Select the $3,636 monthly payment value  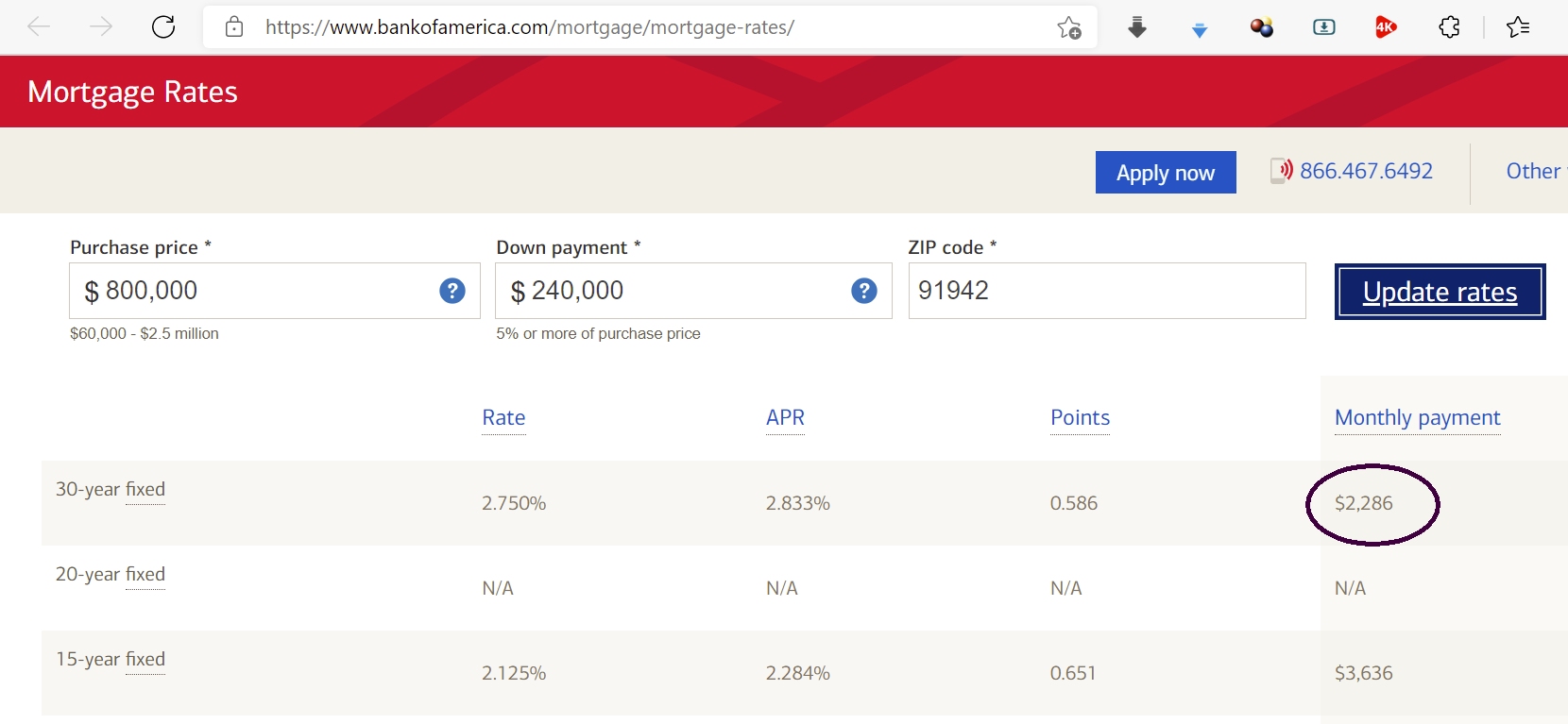[x=1364, y=673]
